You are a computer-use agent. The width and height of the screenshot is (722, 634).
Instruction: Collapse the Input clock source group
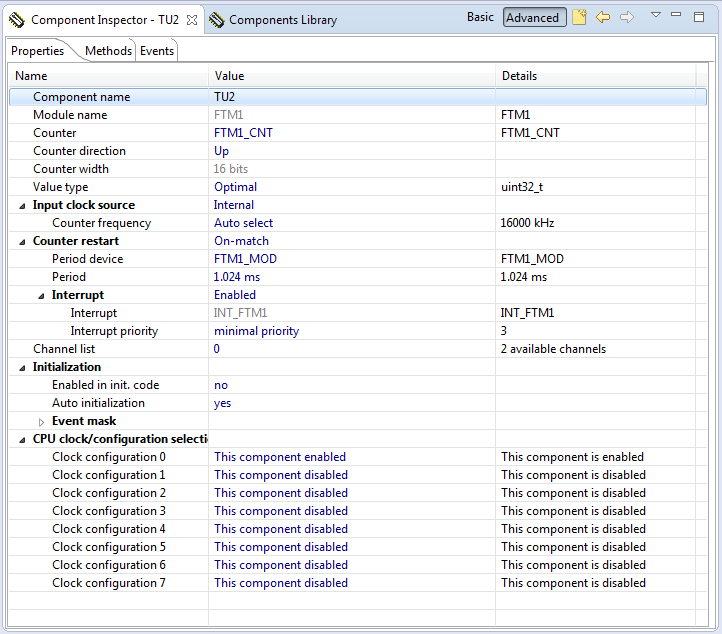pos(23,205)
